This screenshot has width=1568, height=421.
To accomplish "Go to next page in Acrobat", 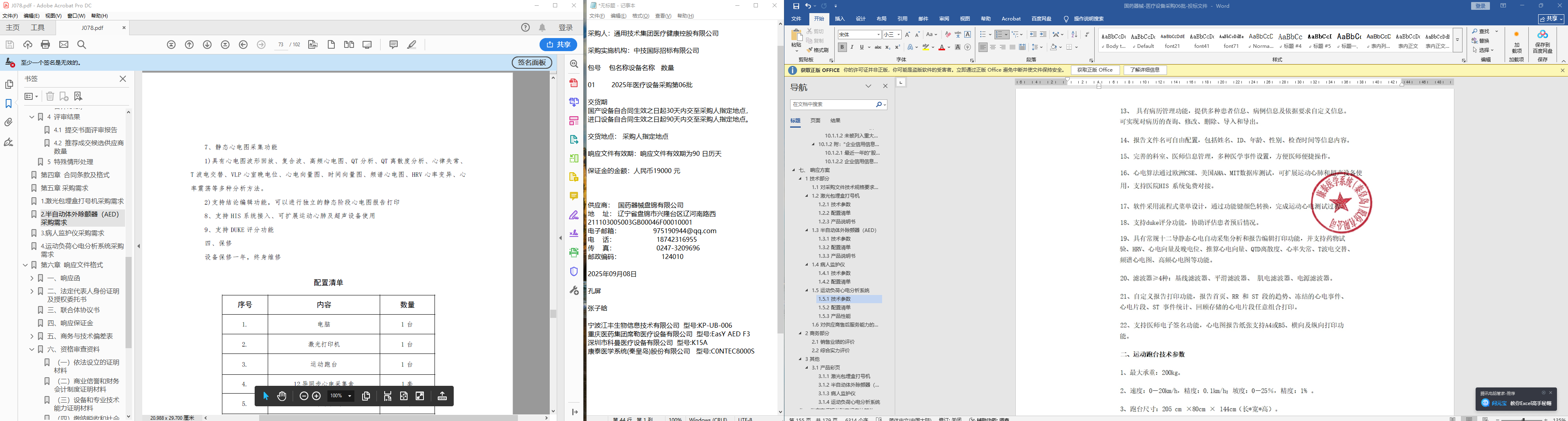I will pyautogui.click(x=208, y=45).
